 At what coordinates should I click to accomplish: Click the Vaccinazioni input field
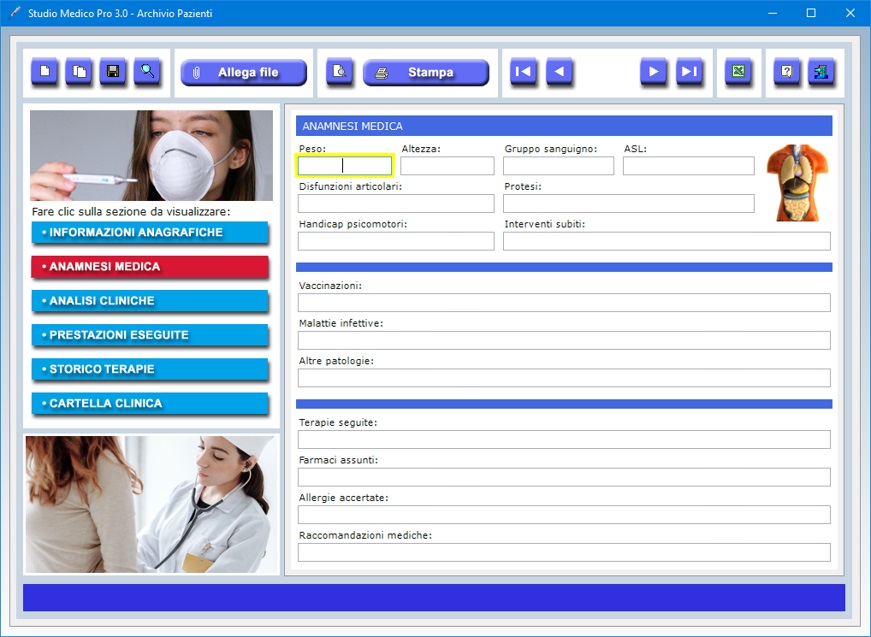564,303
